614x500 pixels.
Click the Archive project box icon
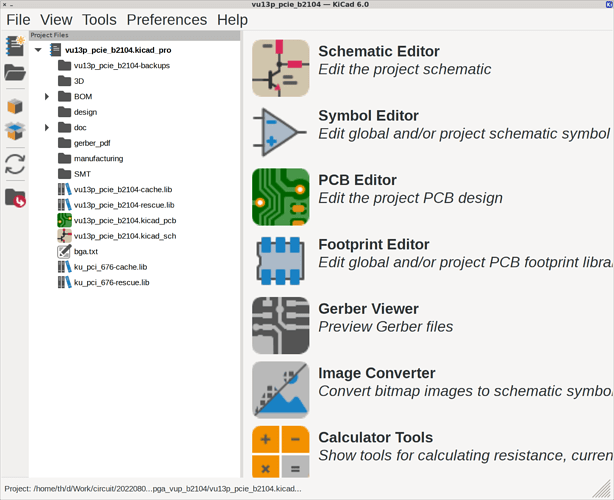click(x=15, y=106)
